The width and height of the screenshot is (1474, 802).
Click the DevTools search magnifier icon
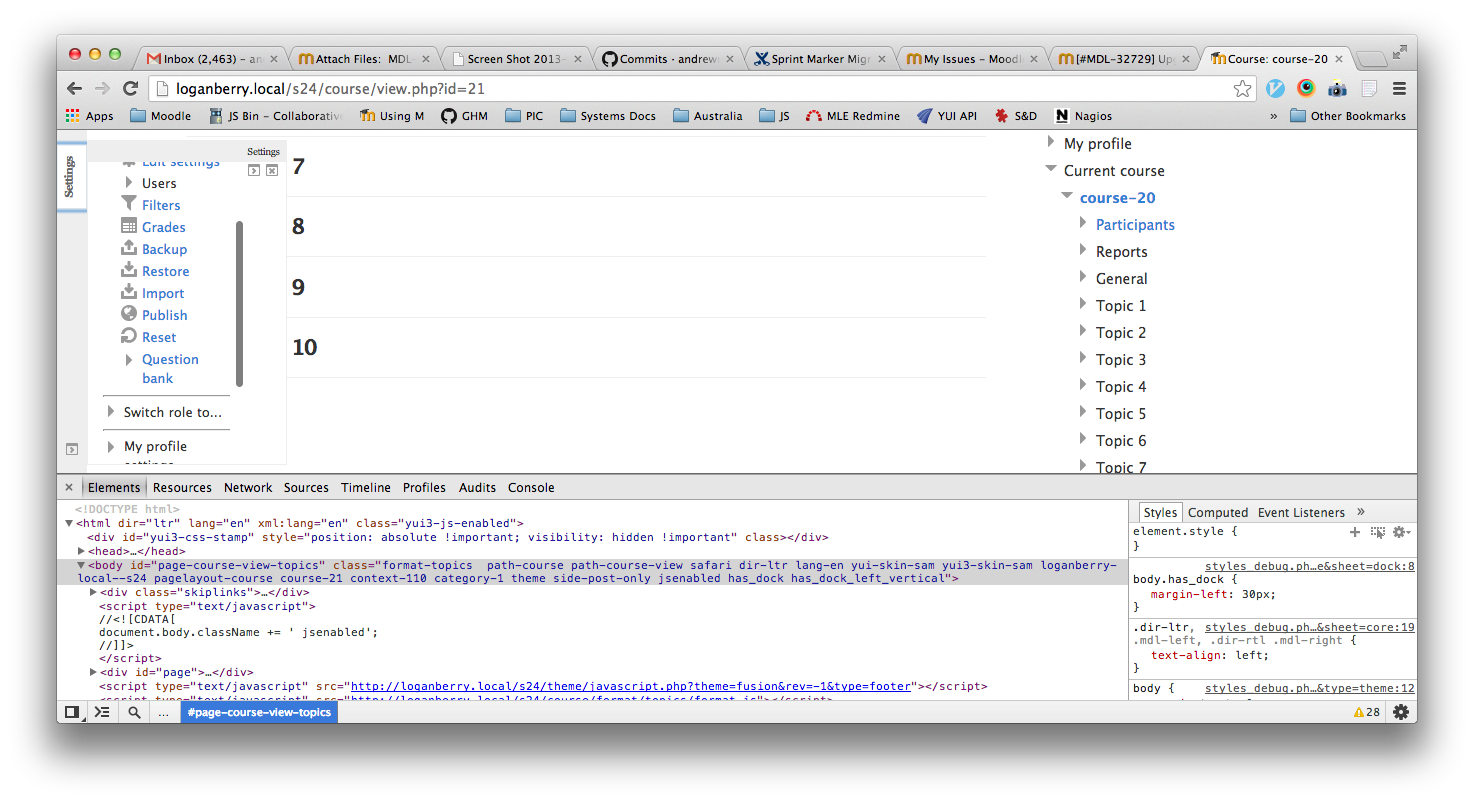pos(134,712)
